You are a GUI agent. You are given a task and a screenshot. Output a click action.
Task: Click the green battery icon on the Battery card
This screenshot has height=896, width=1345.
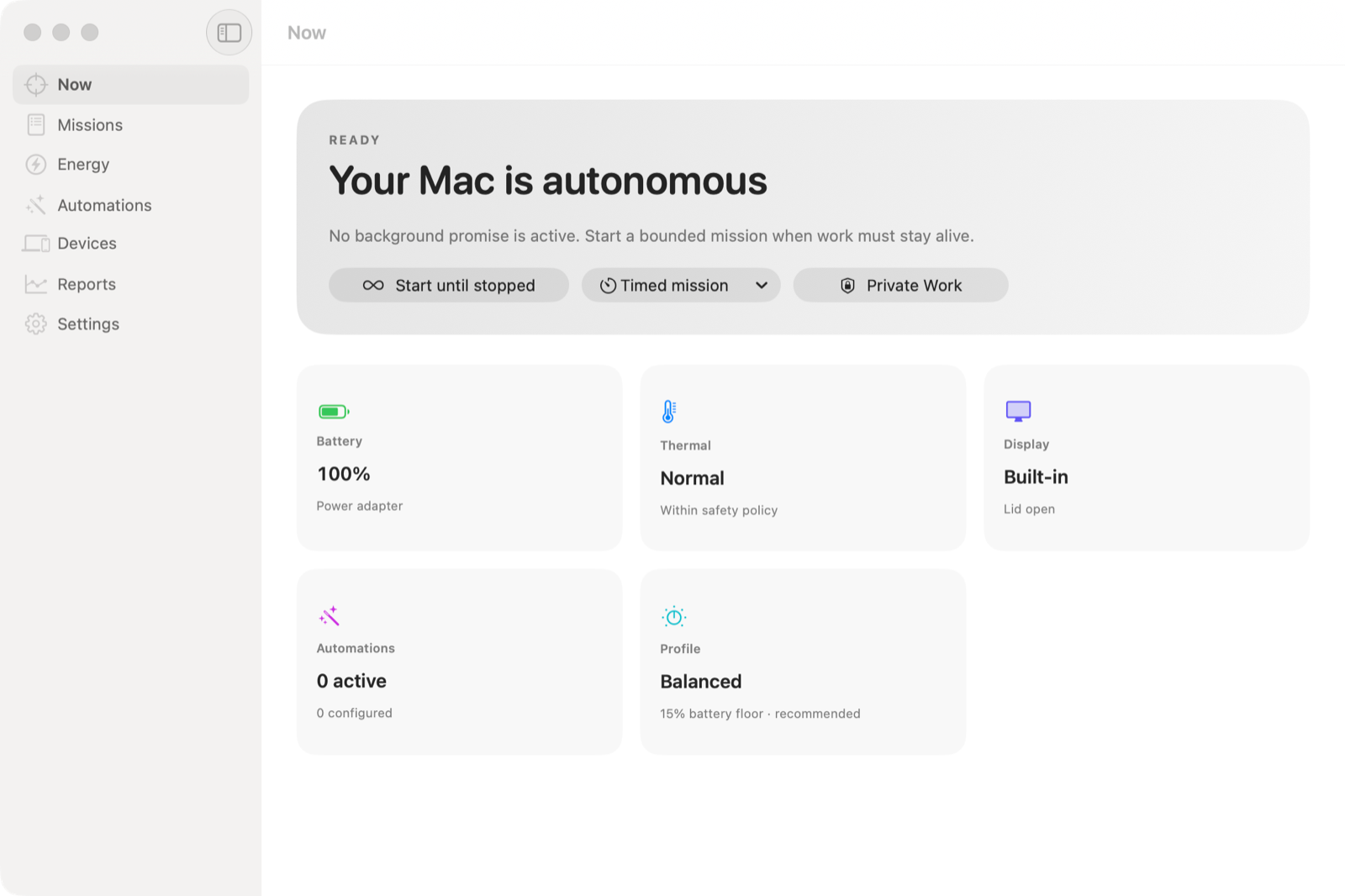(334, 412)
